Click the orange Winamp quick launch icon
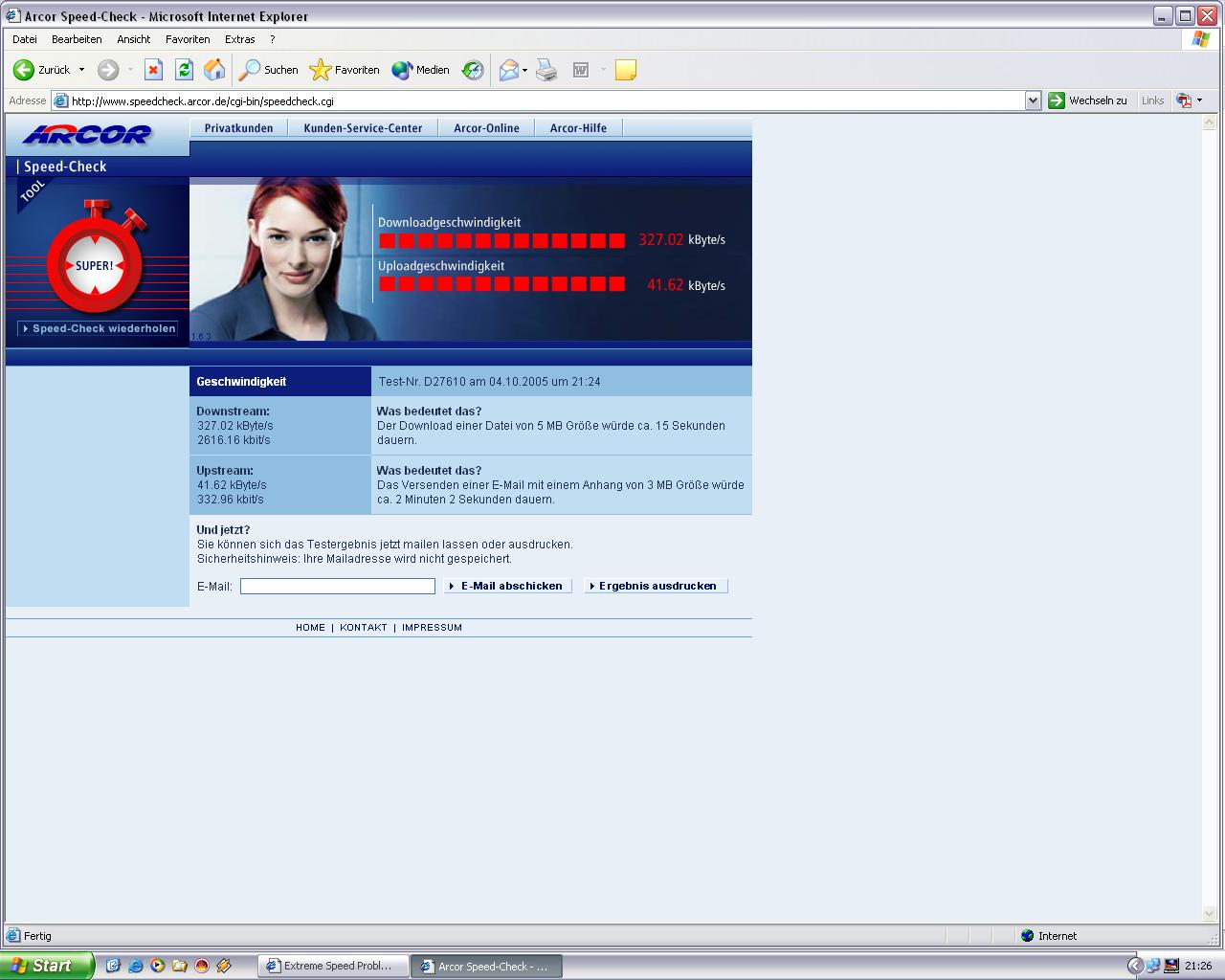The height and width of the screenshot is (980, 1225). pos(224,966)
